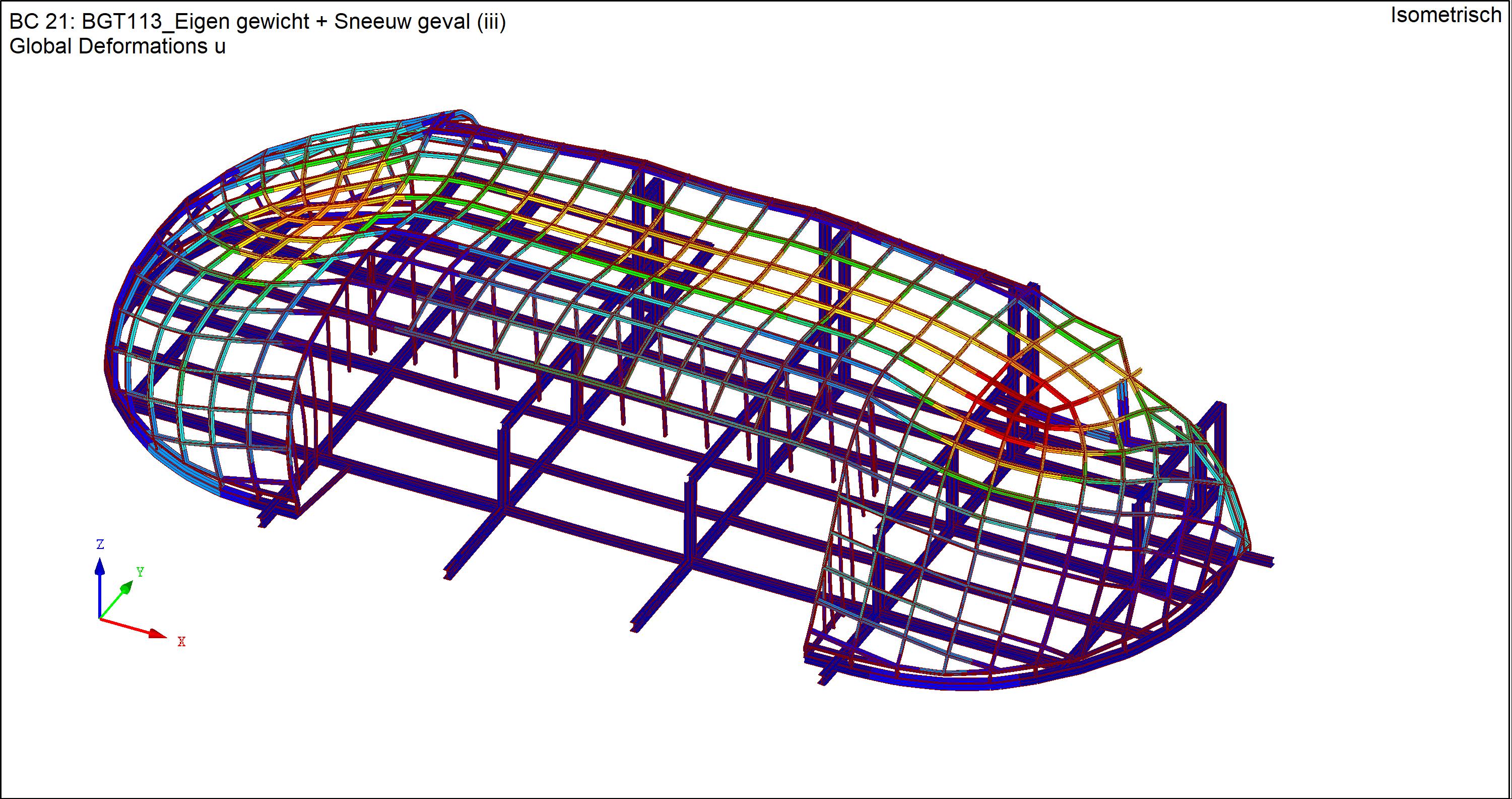Click the green Y axis arrow

(125, 588)
